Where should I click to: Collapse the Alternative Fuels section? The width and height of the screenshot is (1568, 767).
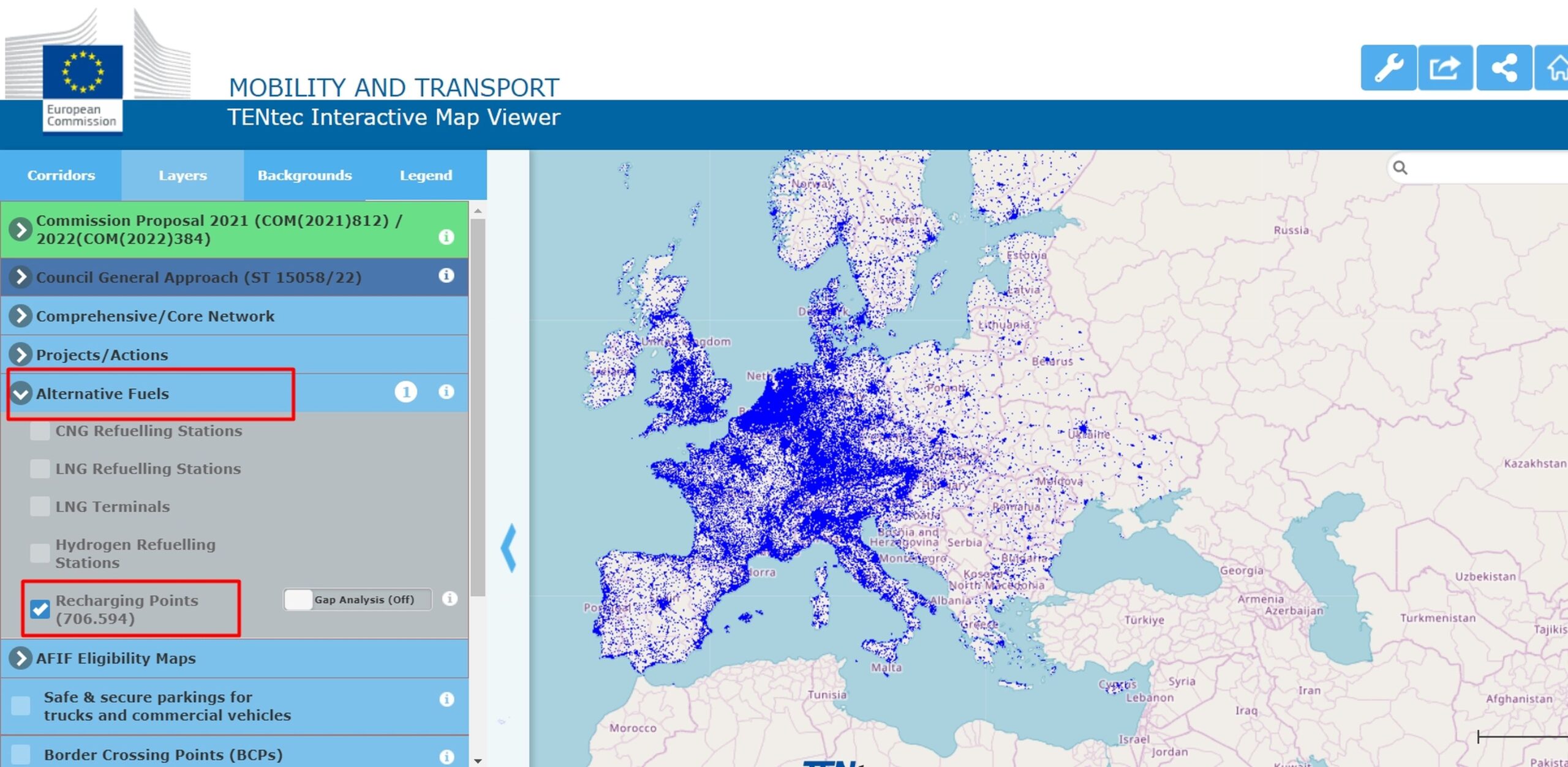[21, 394]
